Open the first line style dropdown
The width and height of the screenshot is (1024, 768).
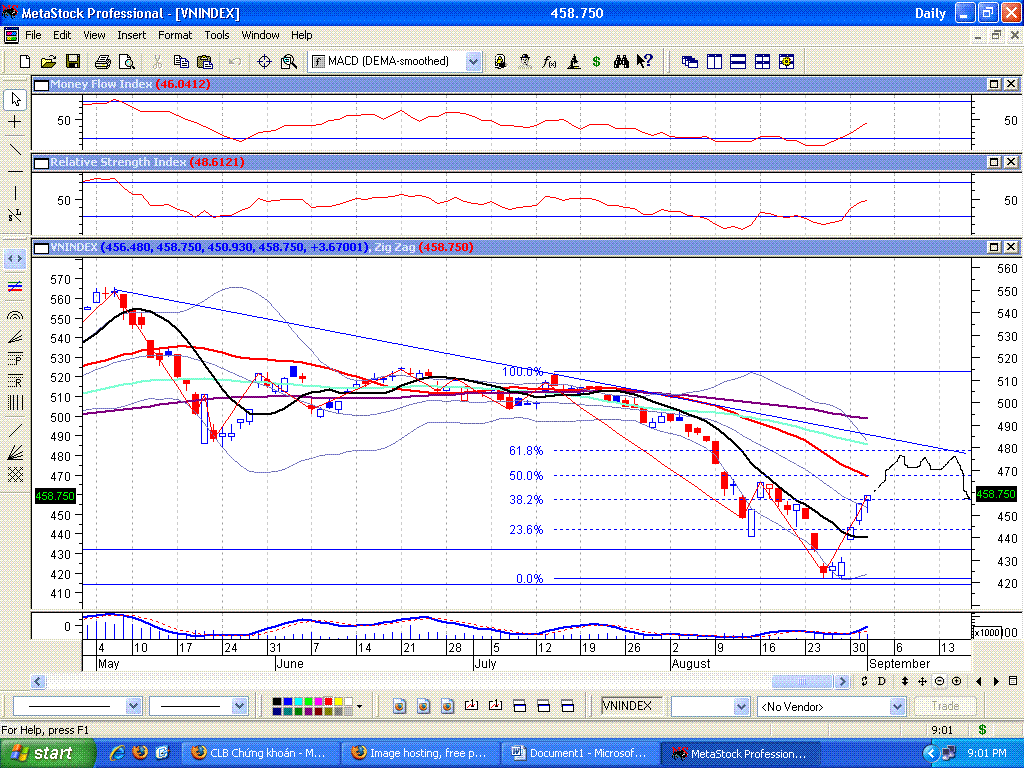click(133, 706)
